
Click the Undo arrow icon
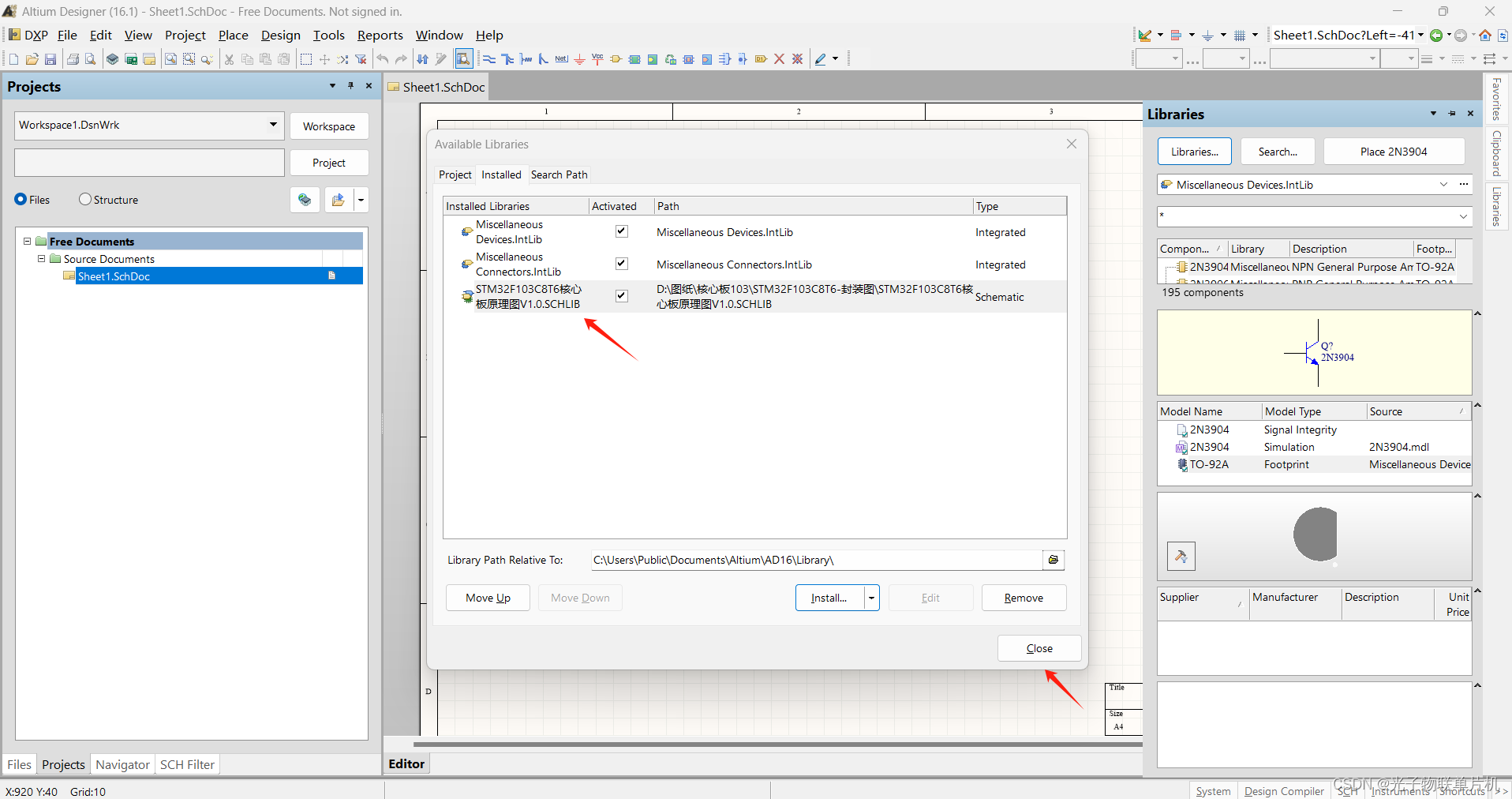pyautogui.click(x=383, y=59)
